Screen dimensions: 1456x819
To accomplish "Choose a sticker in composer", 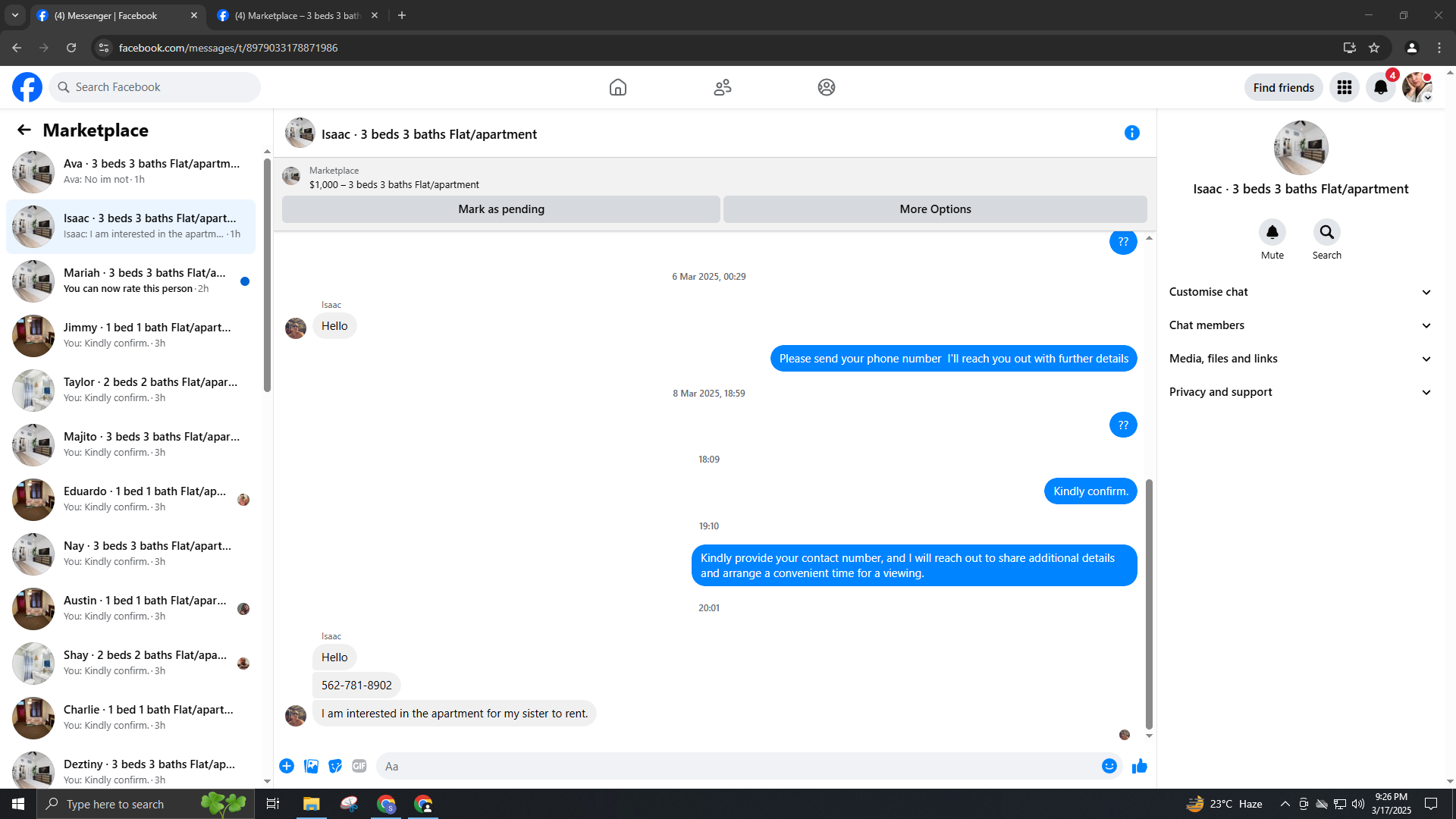I will (x=335, y=766).
